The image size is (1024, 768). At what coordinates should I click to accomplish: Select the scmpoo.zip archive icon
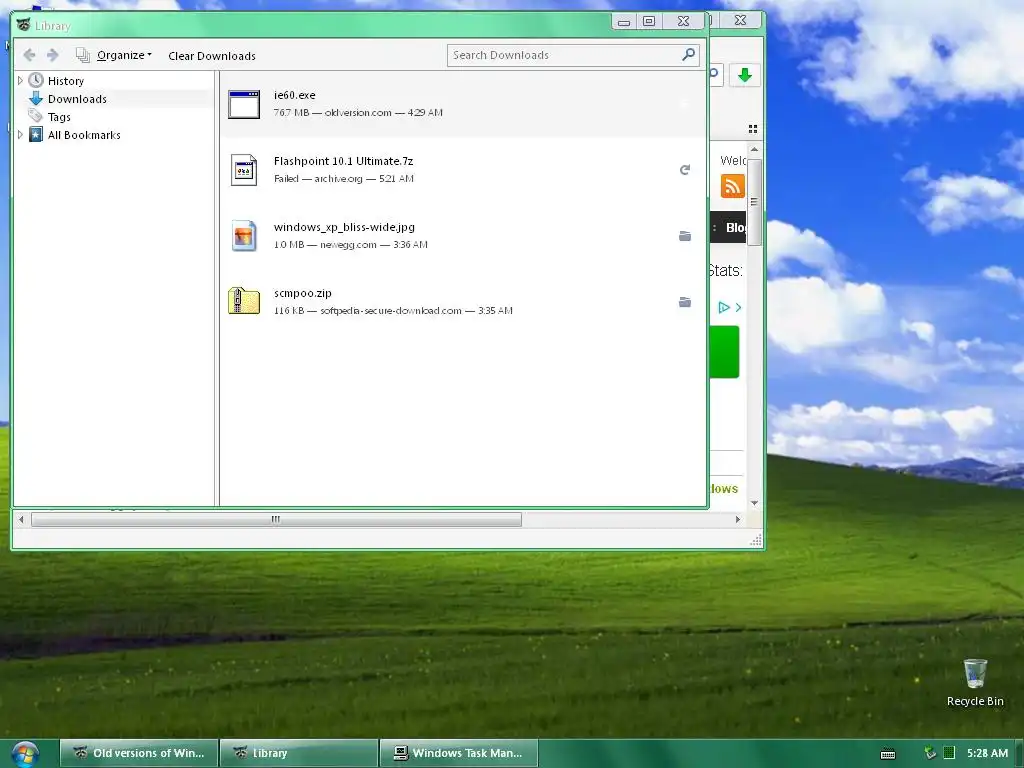pyautogui.click(x=244, y=301)
